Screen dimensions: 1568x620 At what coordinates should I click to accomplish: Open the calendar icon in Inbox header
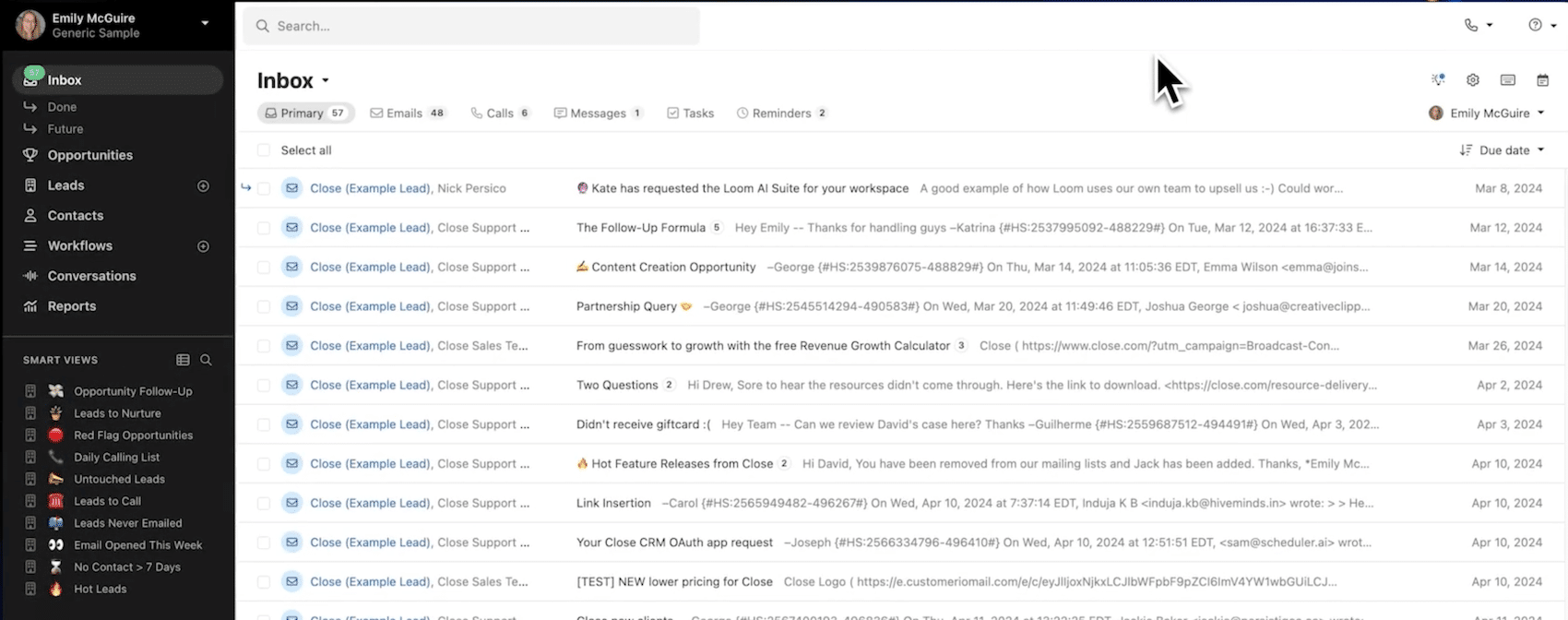click(x=1542, y=80)
